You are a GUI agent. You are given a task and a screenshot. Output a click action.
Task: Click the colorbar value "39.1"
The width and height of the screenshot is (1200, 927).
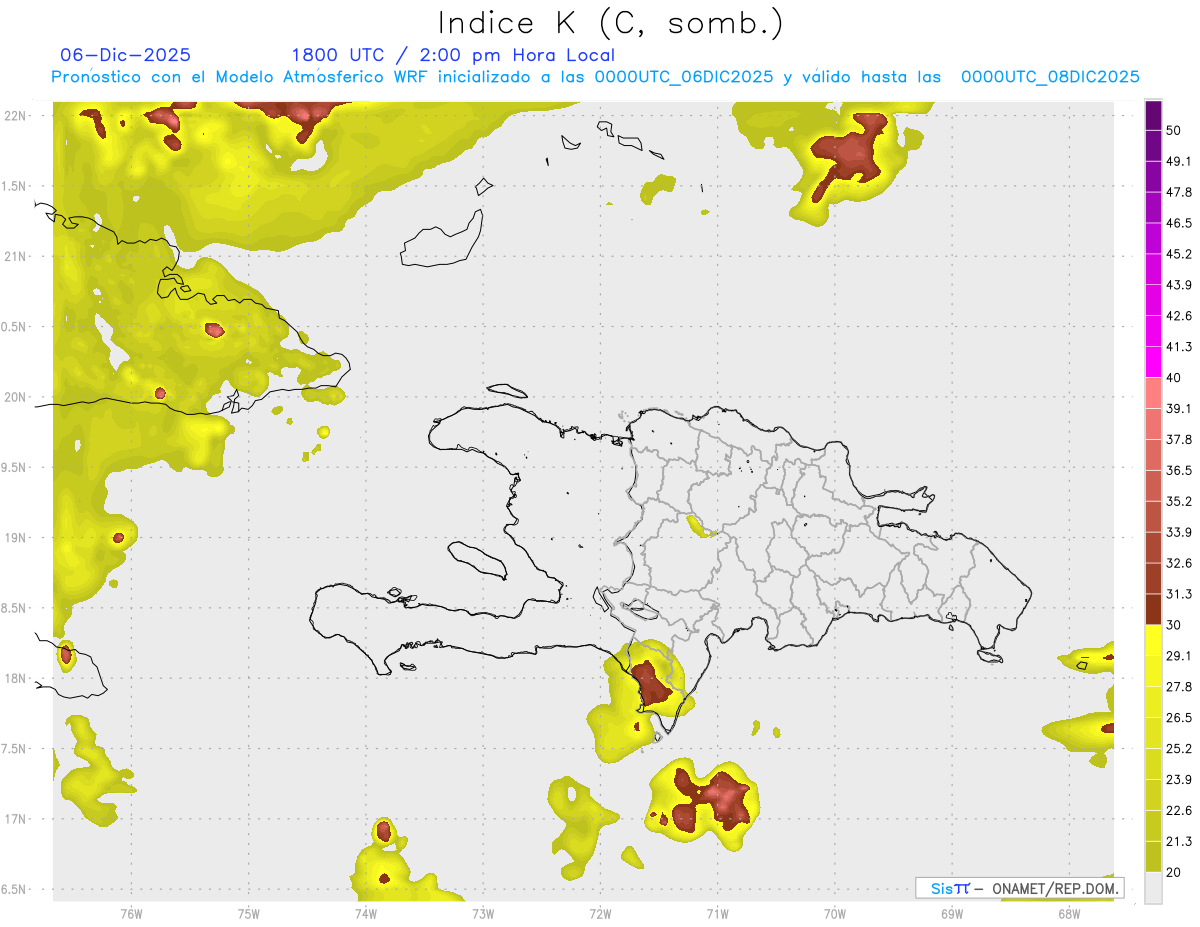tap(1179, 408)
